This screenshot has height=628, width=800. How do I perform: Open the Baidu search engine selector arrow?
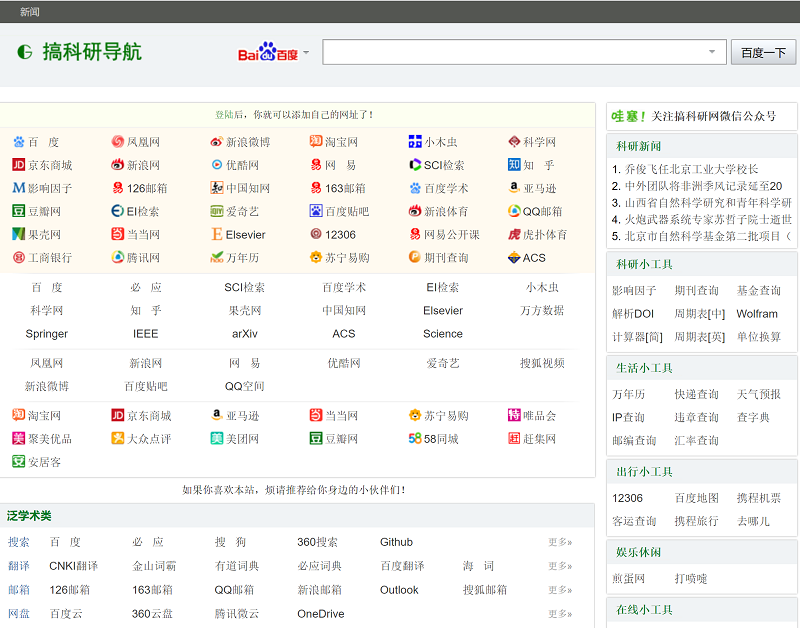pos(306,52)
